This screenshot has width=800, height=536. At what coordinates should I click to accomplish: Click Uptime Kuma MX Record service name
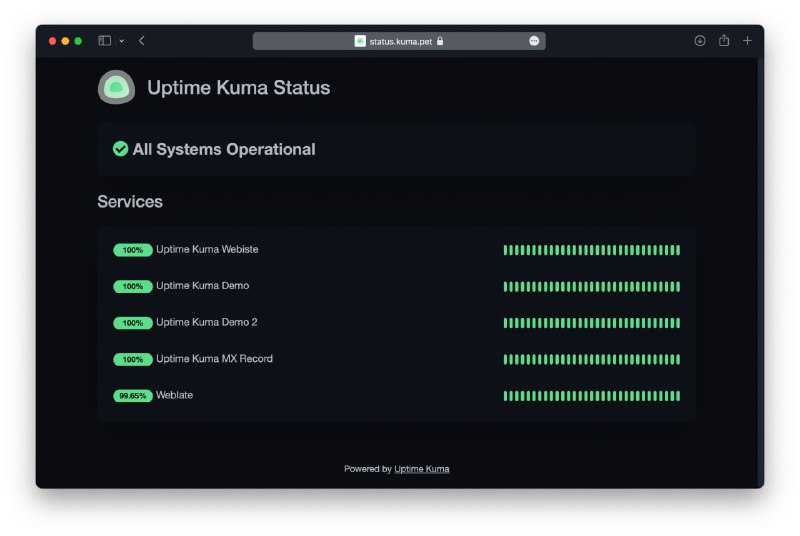[x=214, y=359]
